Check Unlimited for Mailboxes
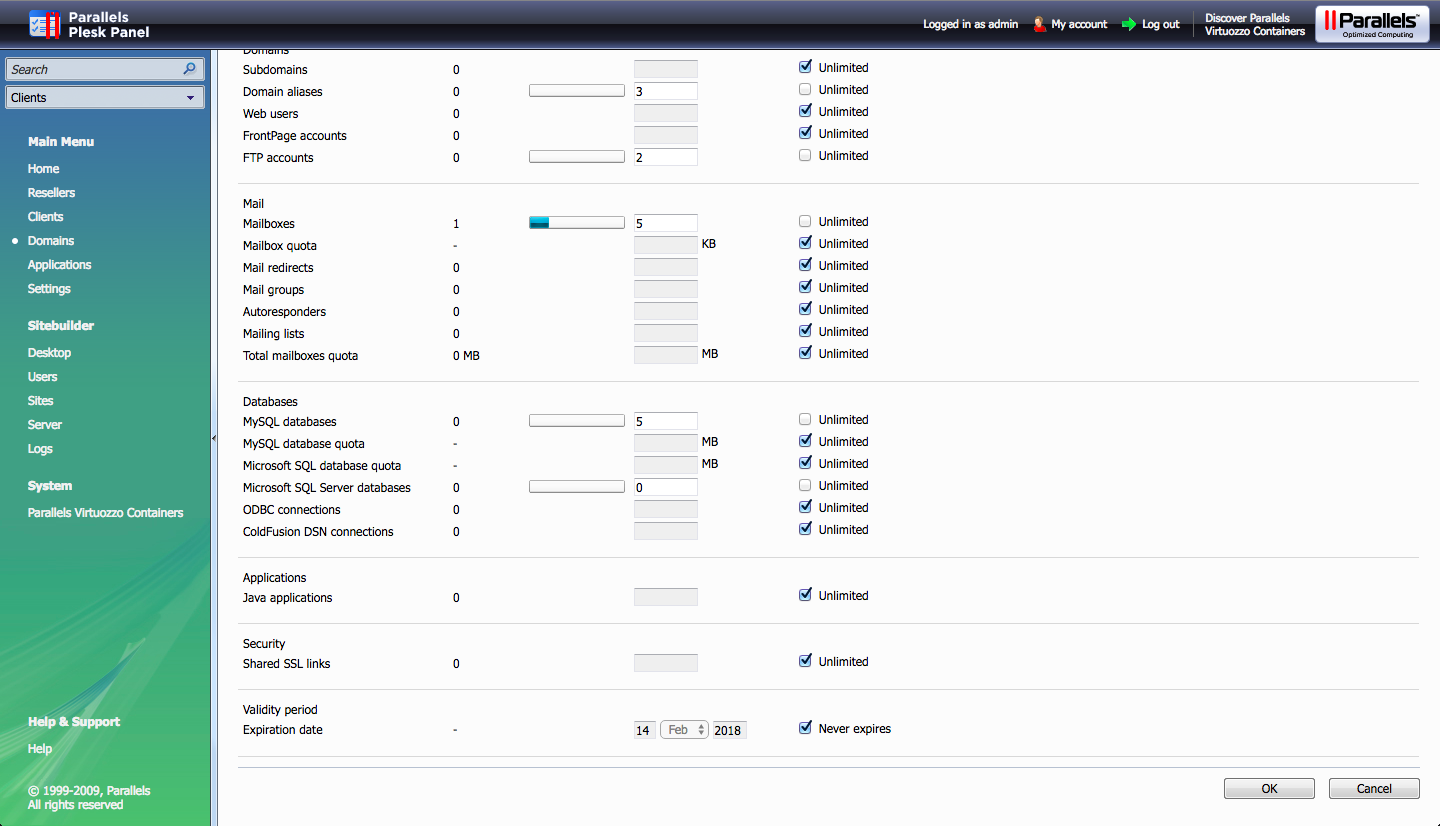 click(x=805, y=222)
